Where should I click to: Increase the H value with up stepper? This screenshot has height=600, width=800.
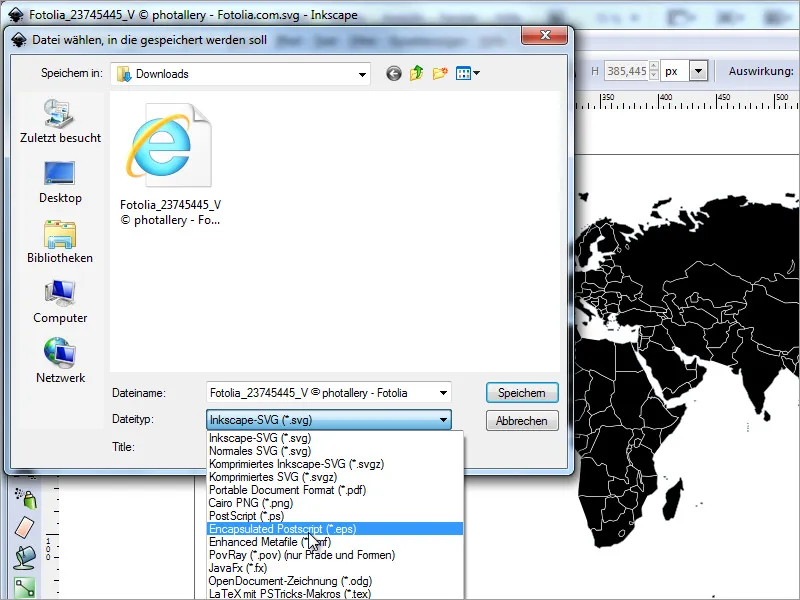654,67
